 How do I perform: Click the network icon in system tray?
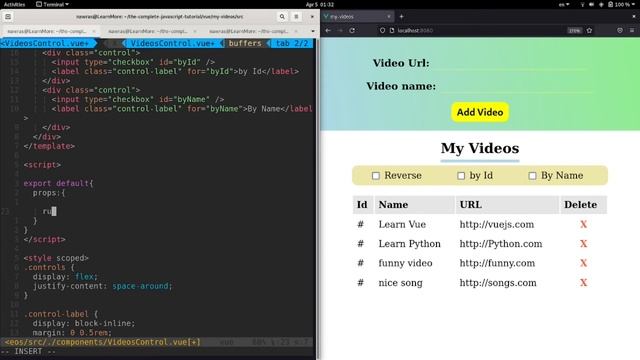582,4
